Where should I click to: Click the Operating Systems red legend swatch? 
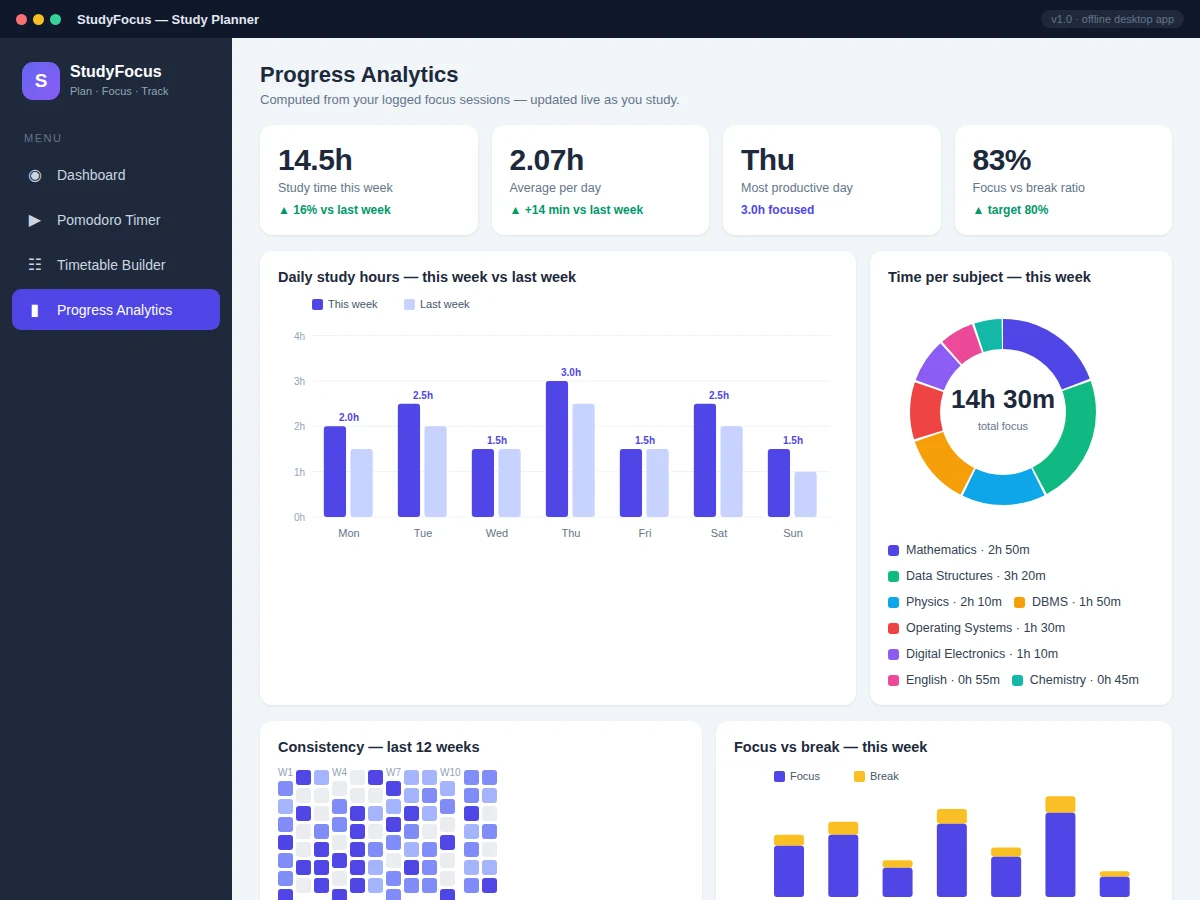point(893,628)
